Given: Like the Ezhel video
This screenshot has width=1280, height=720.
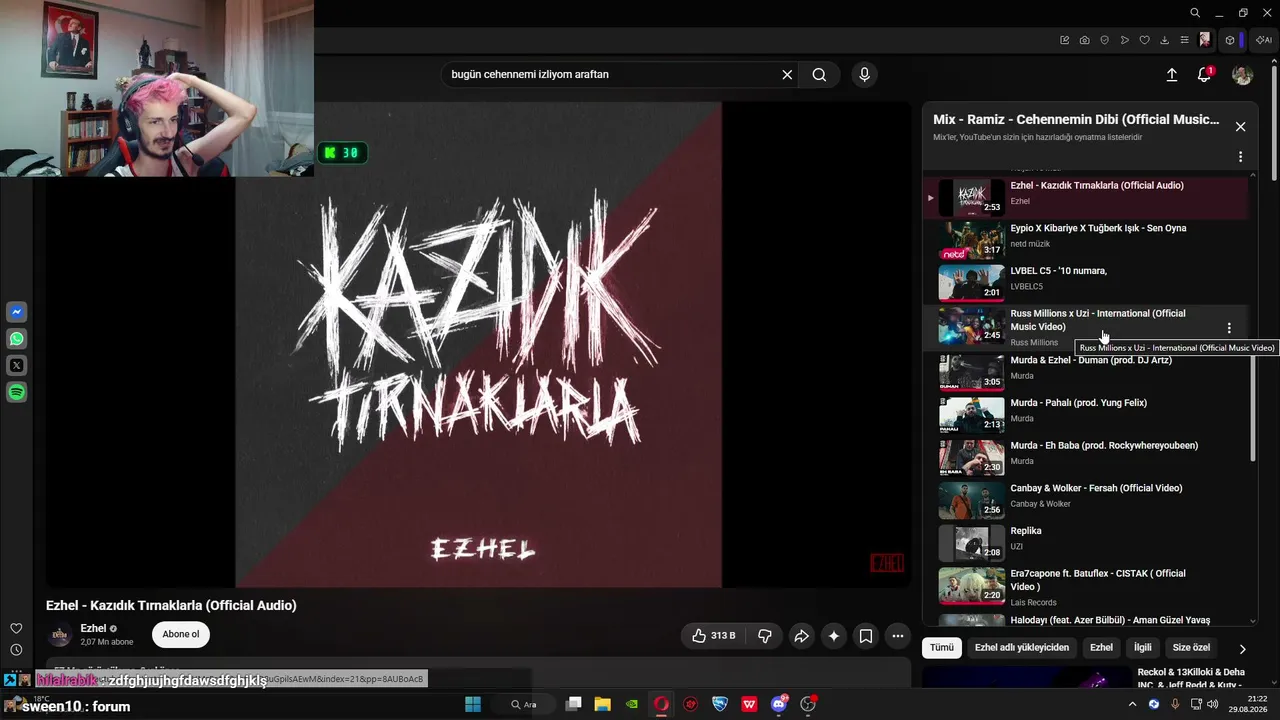Looking at the screenshot, I should point(714,636).
